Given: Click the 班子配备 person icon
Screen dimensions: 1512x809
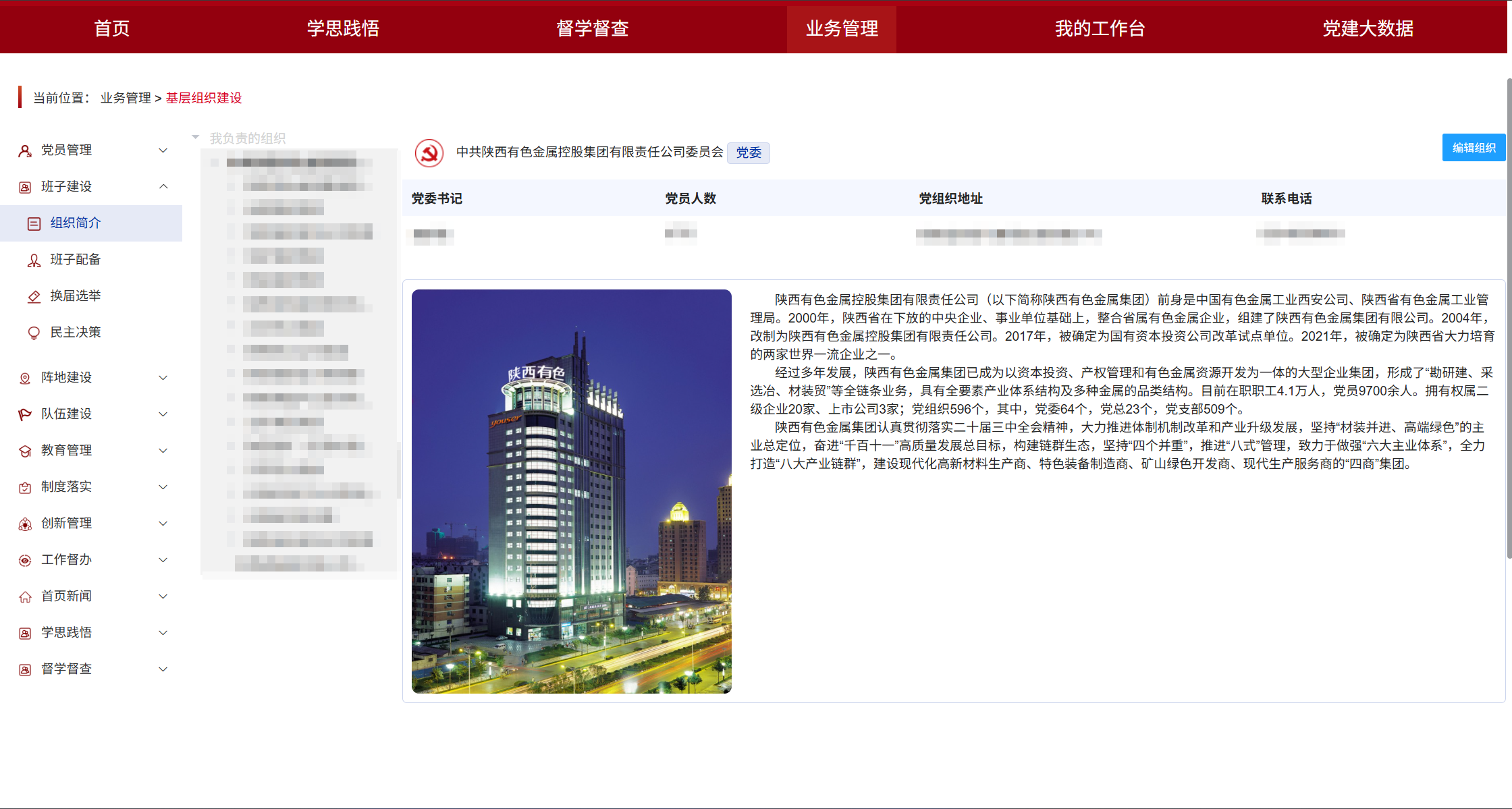Looking at the screenshot, I should point(34,259).
